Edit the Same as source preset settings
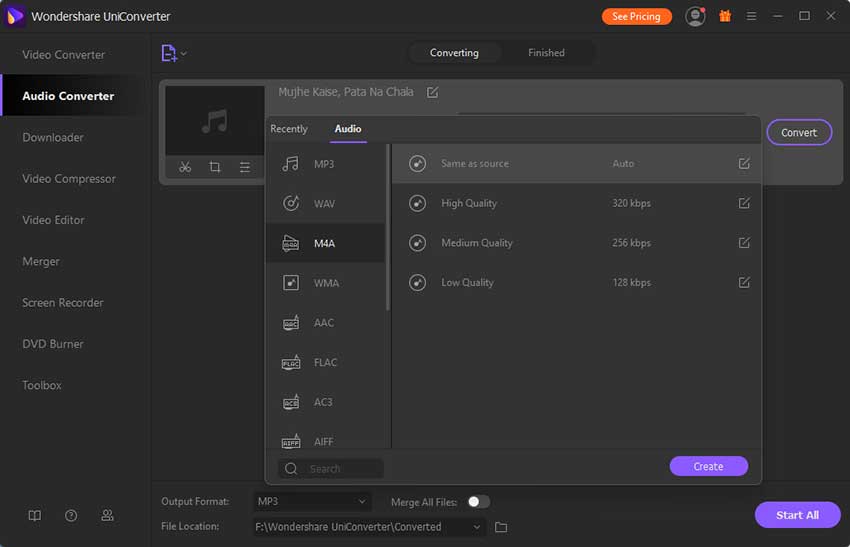The width and height of the screenshot is (850, 547). click(x=744, y=163)
